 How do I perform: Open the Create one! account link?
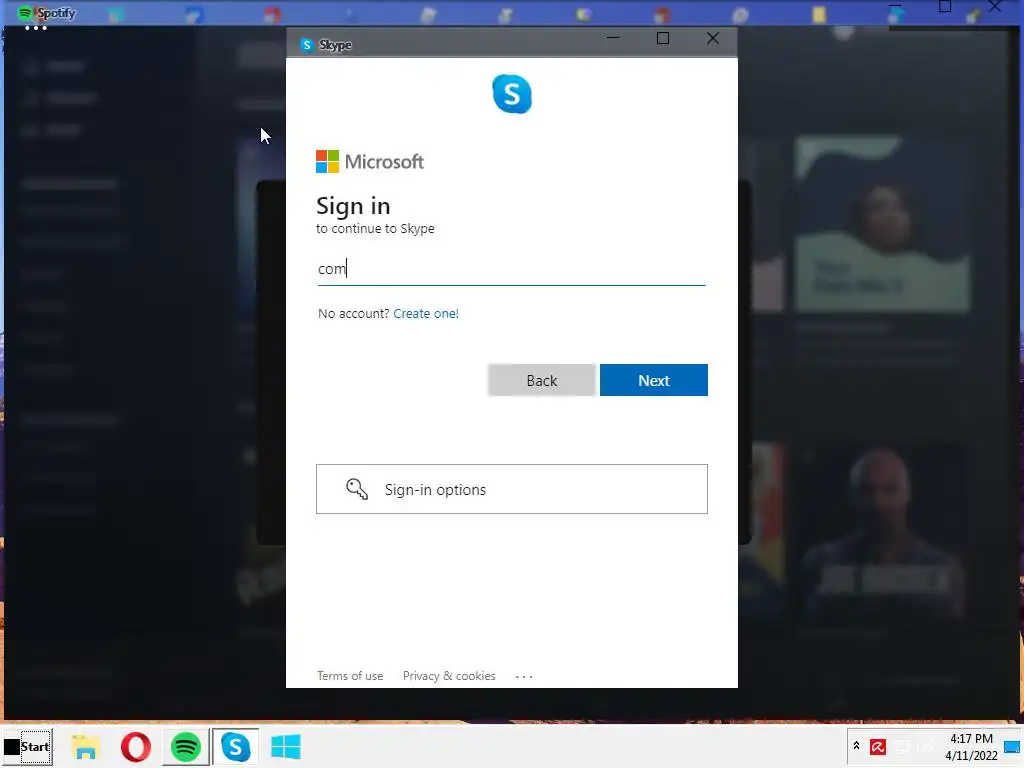coord(426,313)
